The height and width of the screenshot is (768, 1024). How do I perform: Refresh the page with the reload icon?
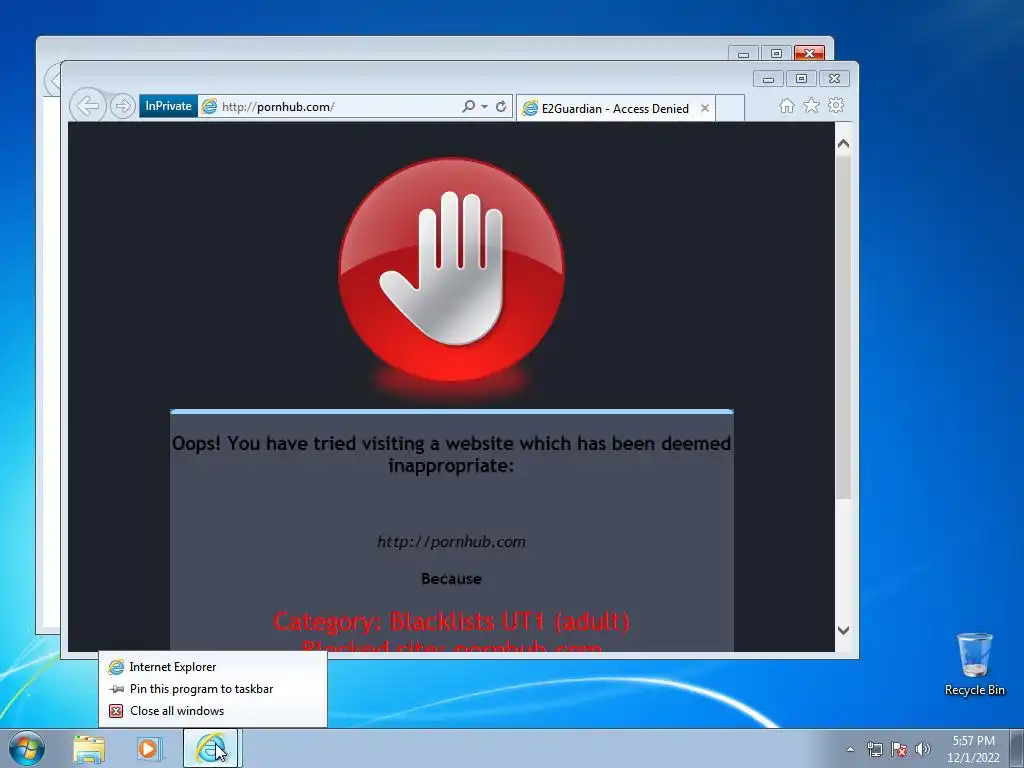(501, 106)
